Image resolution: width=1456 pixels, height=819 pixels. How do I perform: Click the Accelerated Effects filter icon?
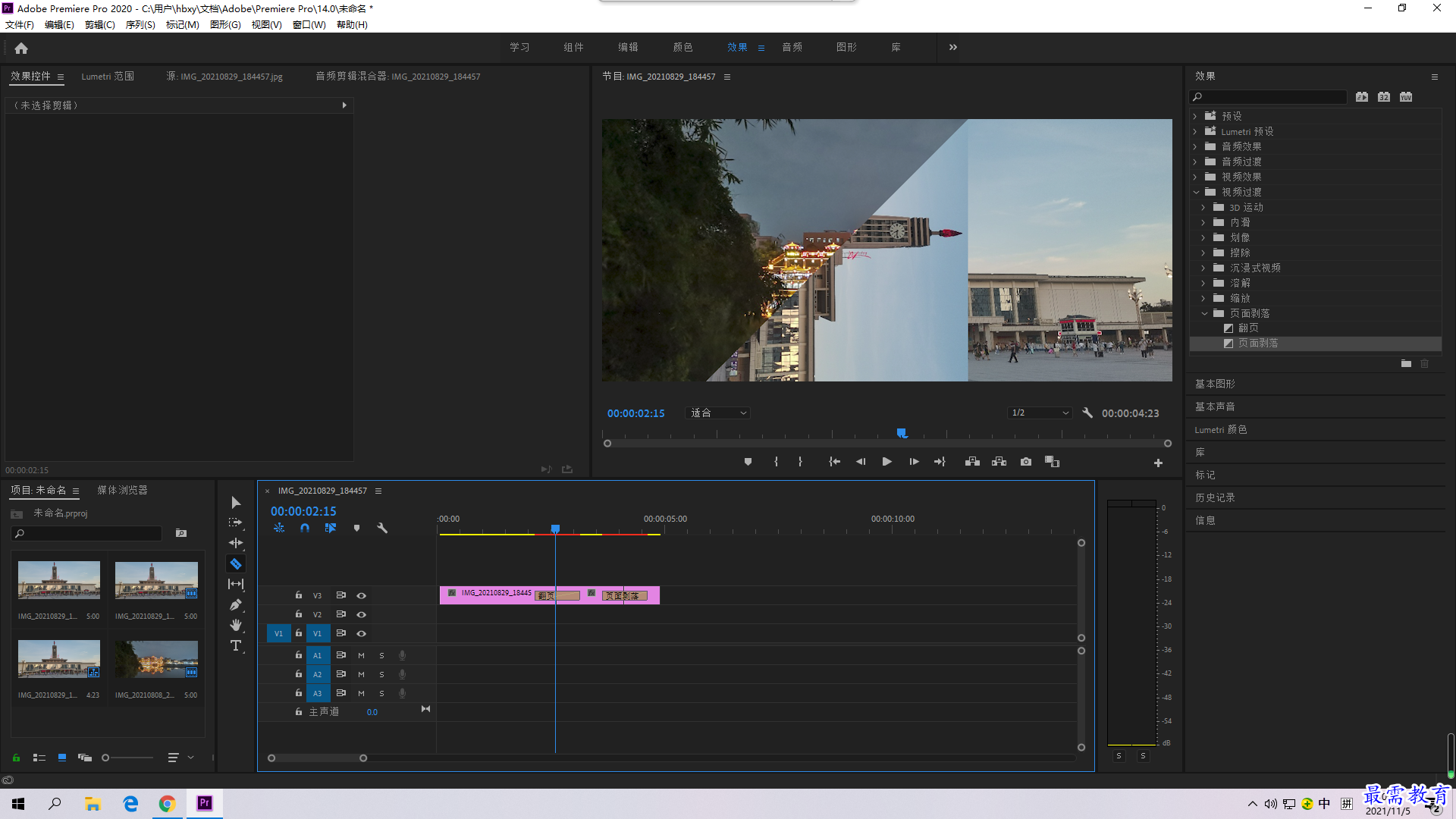pos(1362,97)
